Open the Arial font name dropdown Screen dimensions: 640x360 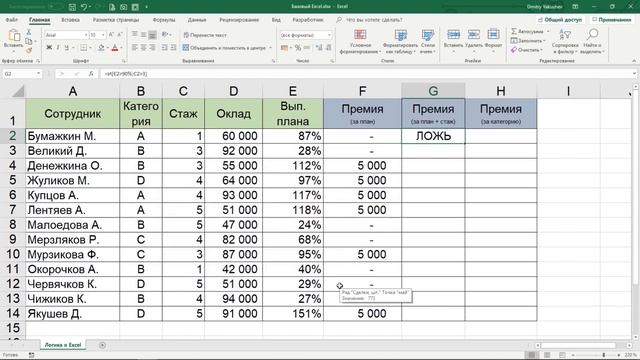[x=86, y=35]
